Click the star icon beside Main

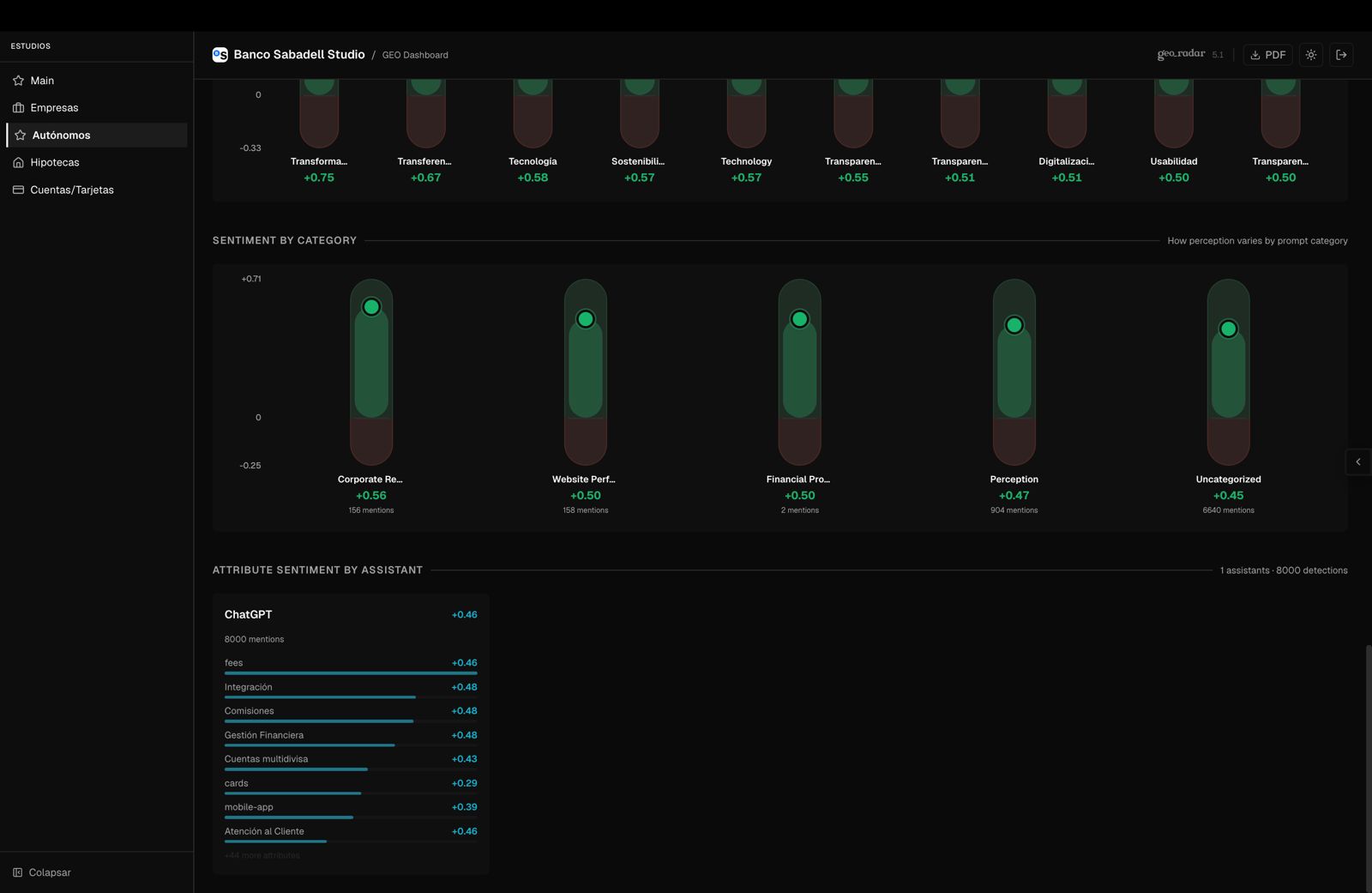(x=18, y=81)
